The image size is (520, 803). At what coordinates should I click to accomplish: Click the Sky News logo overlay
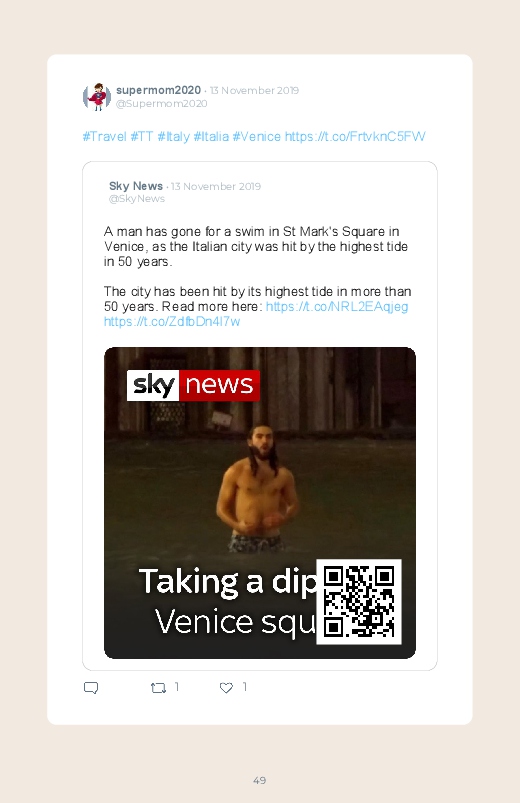193,385
